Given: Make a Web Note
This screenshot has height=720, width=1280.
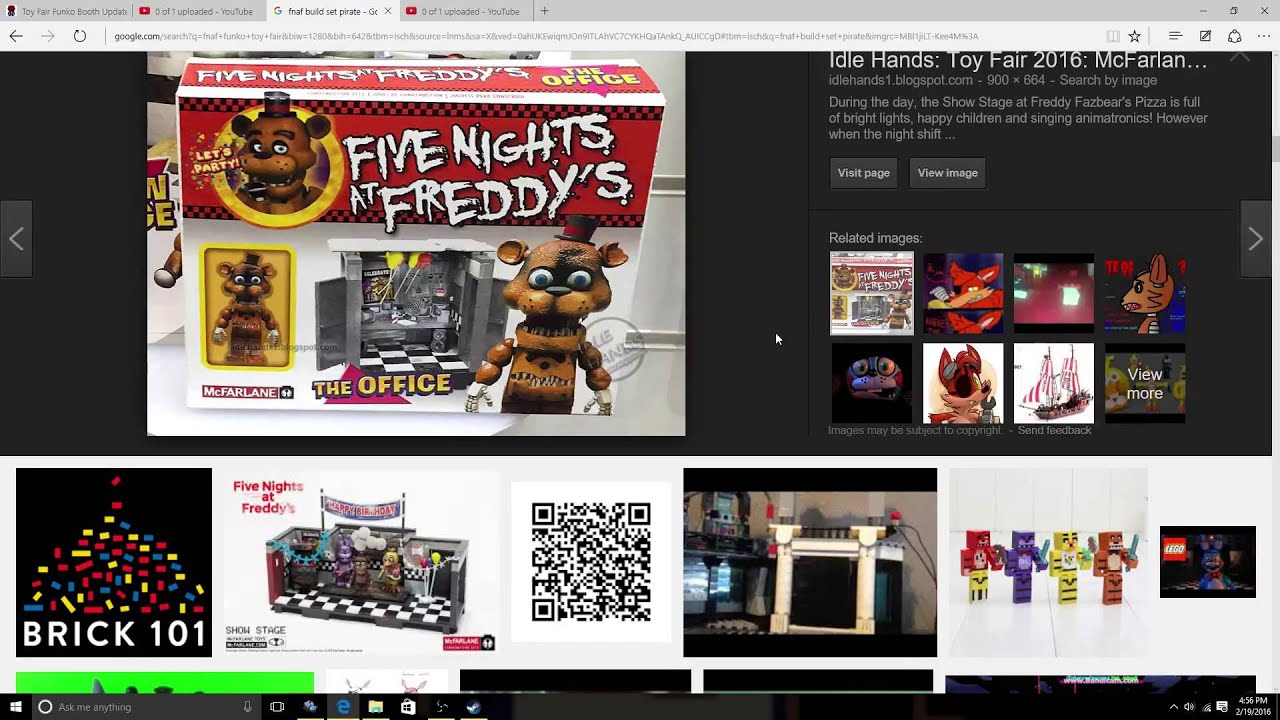Looking at the screenshot, I should point(1205,36).
